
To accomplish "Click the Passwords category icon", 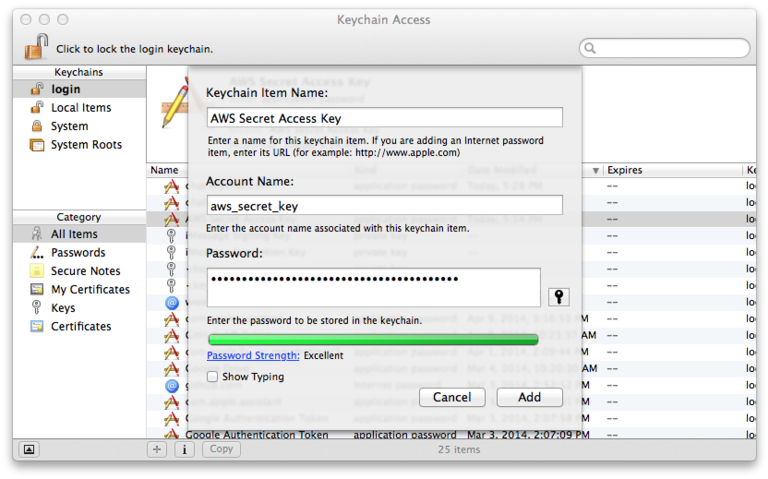I will [37, 253].
